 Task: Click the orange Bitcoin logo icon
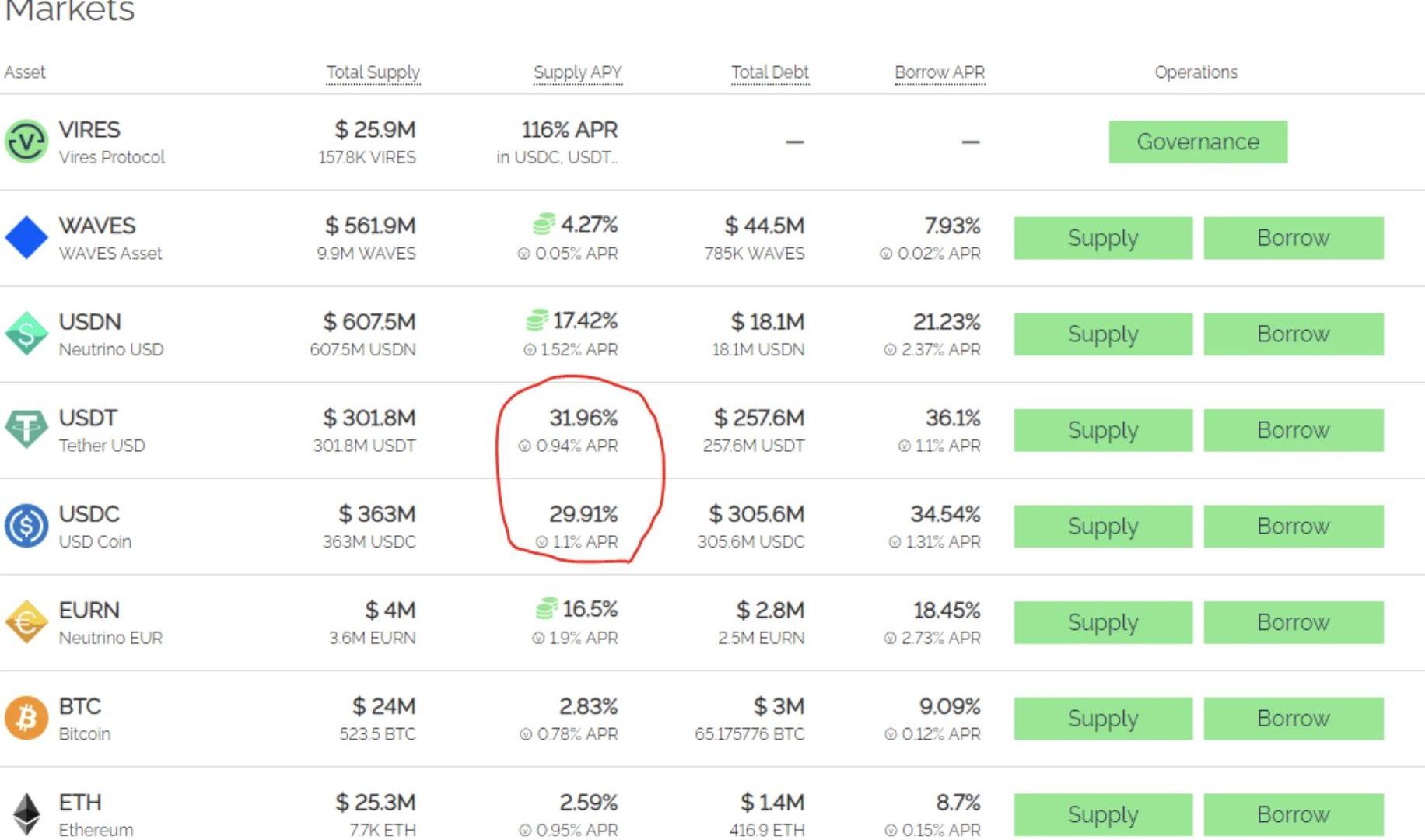(26, 718)
